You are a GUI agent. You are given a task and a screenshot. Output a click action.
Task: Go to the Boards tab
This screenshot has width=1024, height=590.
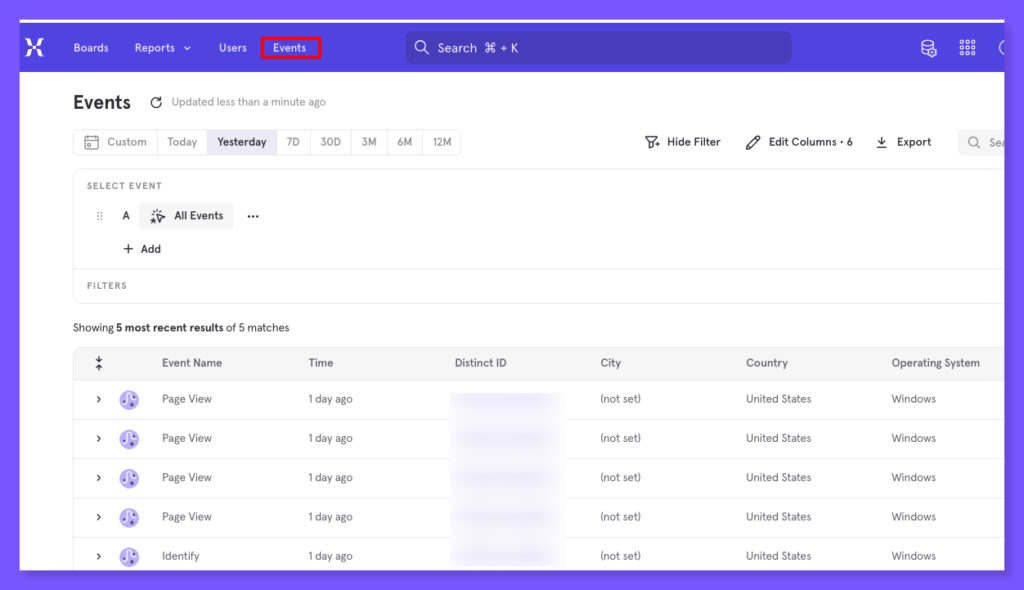pyautogui.click(x=91, y=48)
